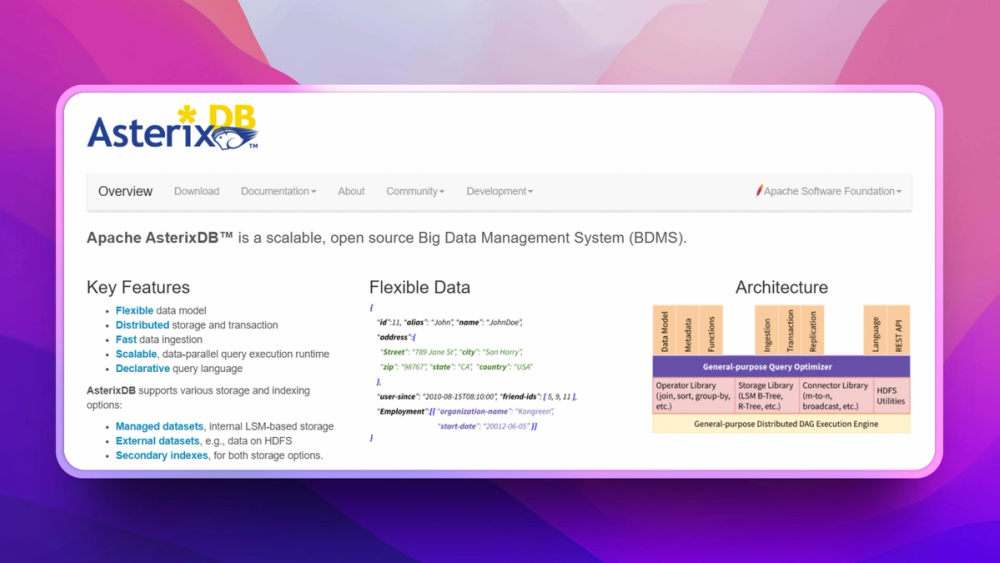Click the General-purpose Query Optimizer bar
The width and height of the screenshot is (1000, 563).
coord(781,367)
